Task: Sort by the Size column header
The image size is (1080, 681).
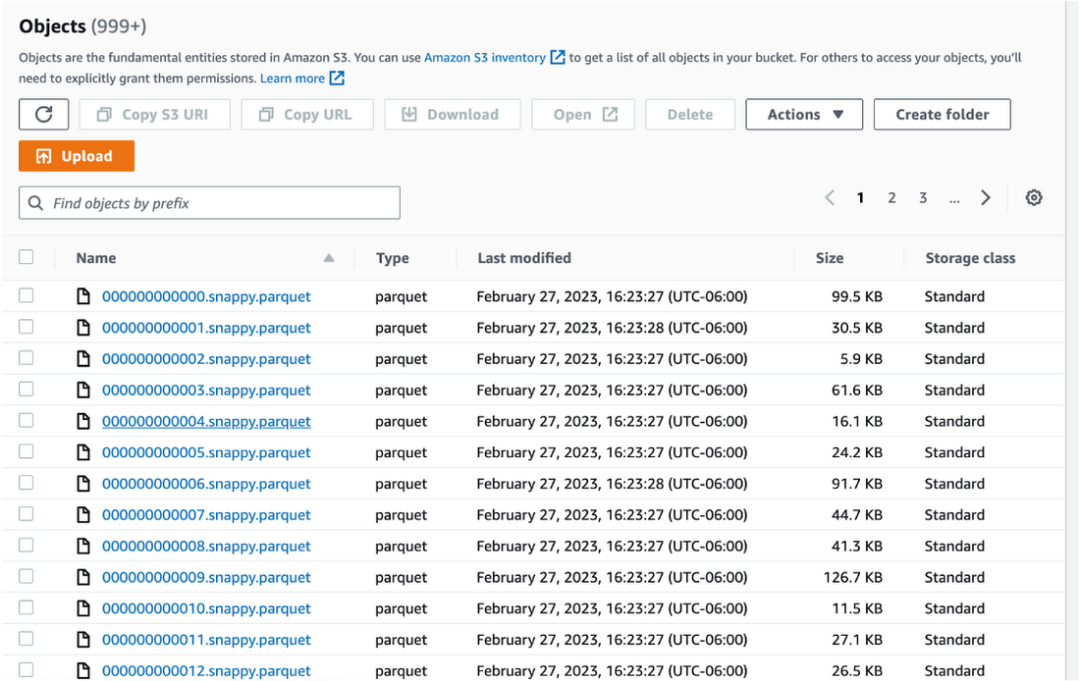Action: click(829, 258)
